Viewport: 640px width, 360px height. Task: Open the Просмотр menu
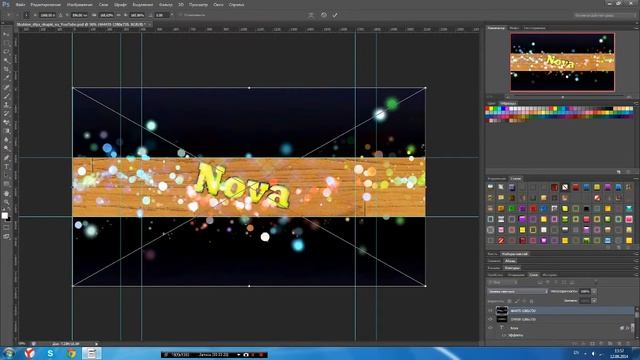(198, 4)
